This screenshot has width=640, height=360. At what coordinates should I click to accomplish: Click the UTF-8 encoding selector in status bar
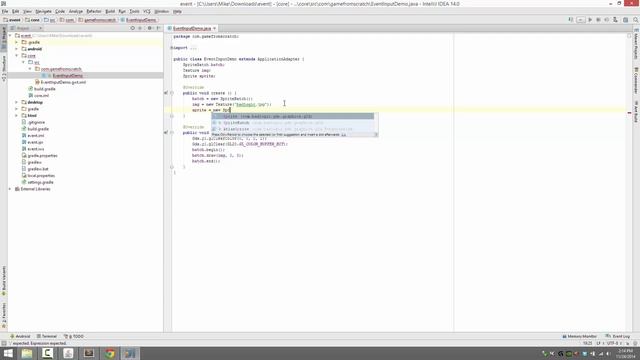[613, 344]
